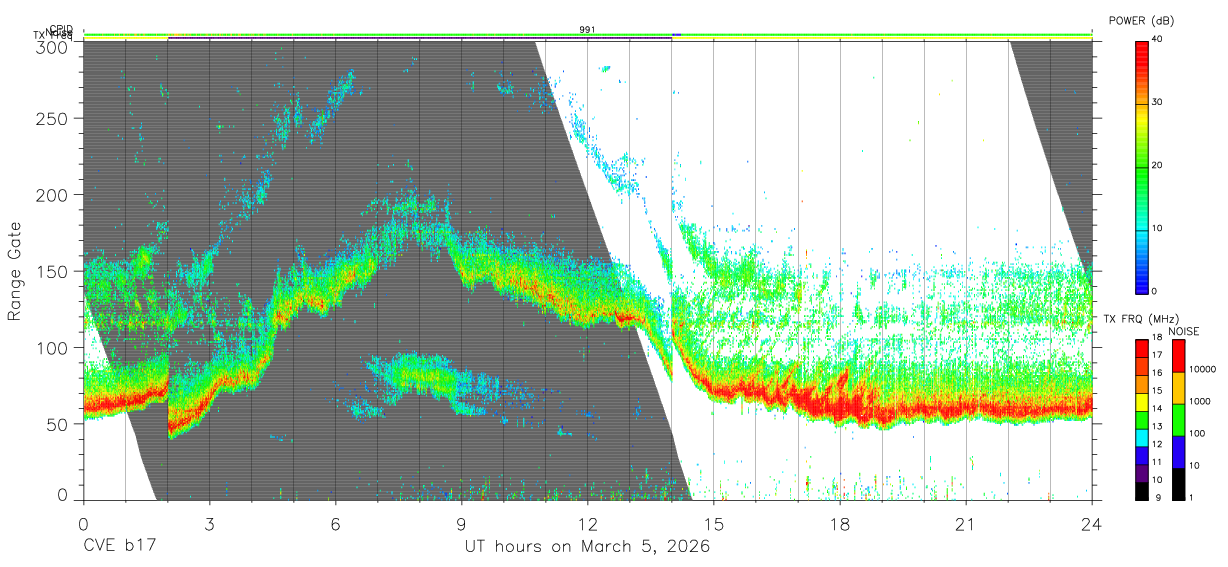Click the 9 tick on the UT hours axis
This screenshot has width=1228, height=567.
(x=461, y=523)
